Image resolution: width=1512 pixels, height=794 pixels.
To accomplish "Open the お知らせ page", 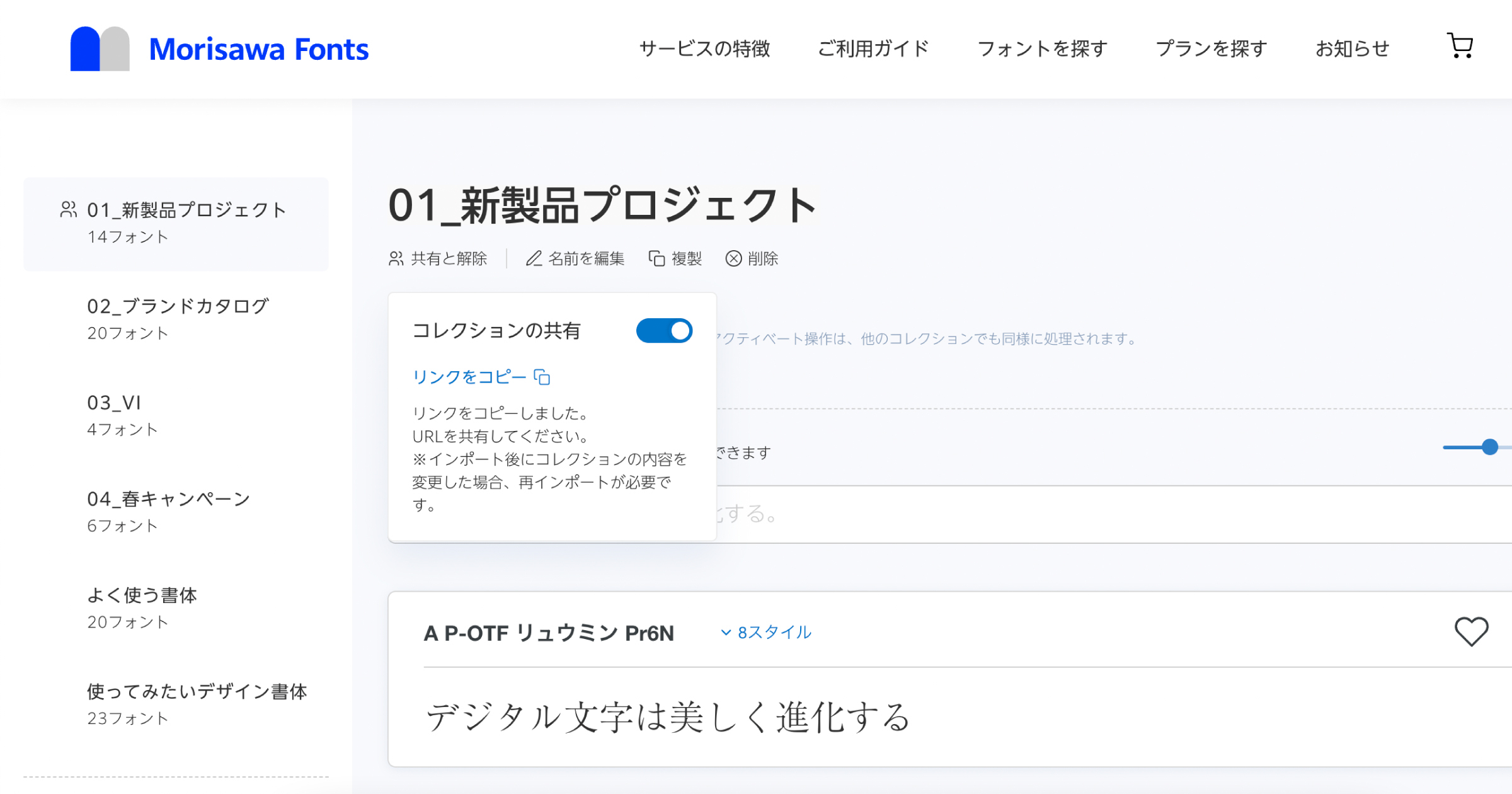I will pos(1351,47).
